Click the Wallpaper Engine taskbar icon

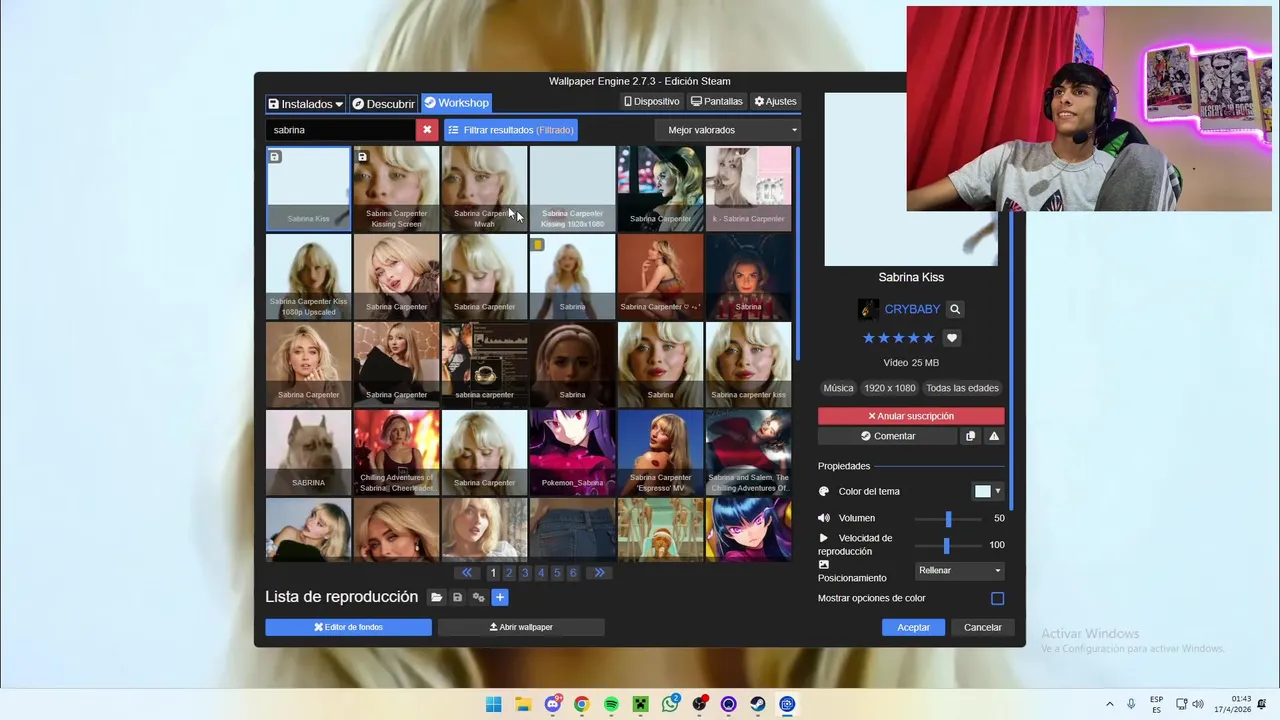click(x=787, y=704)
